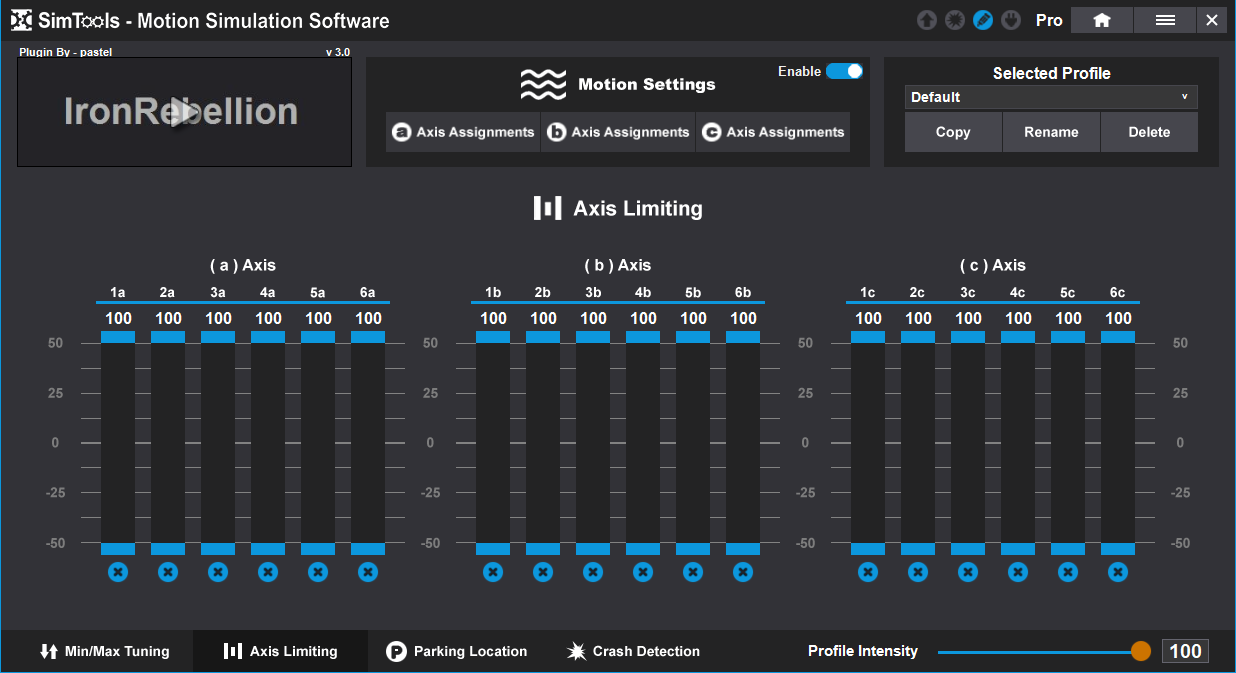Reset axis 4b with its X icon
The height and width of the screenshot is (673, 1236).
tap(643, 572)
